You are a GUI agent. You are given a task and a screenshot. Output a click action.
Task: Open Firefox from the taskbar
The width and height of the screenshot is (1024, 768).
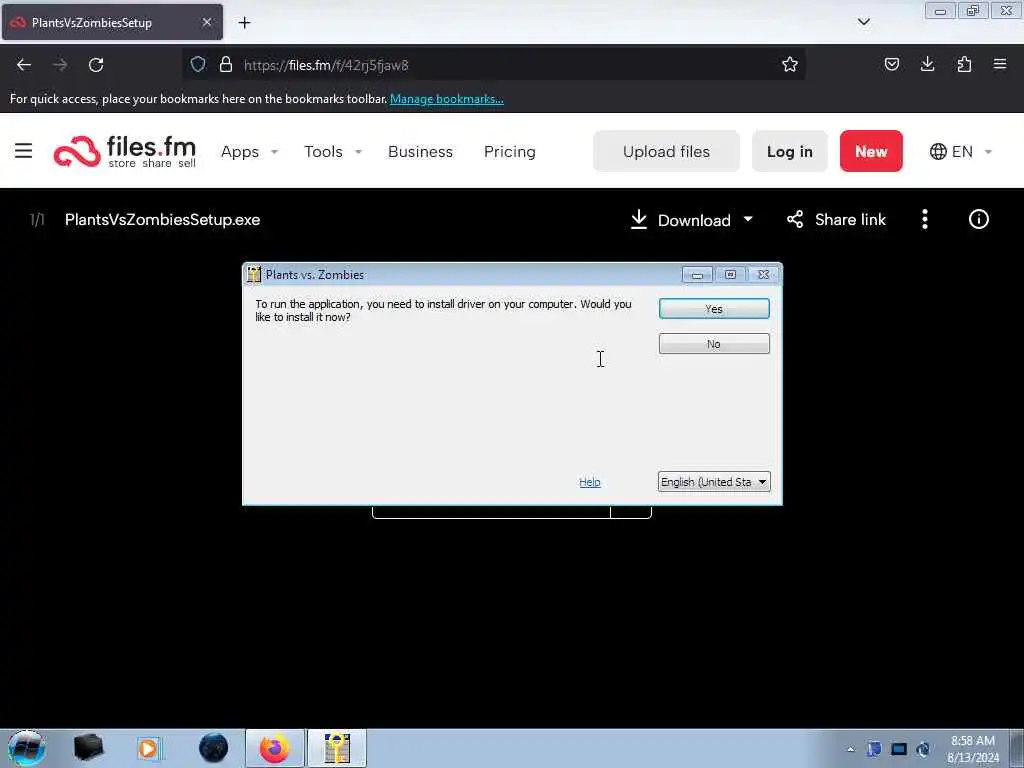click(275, 748)
